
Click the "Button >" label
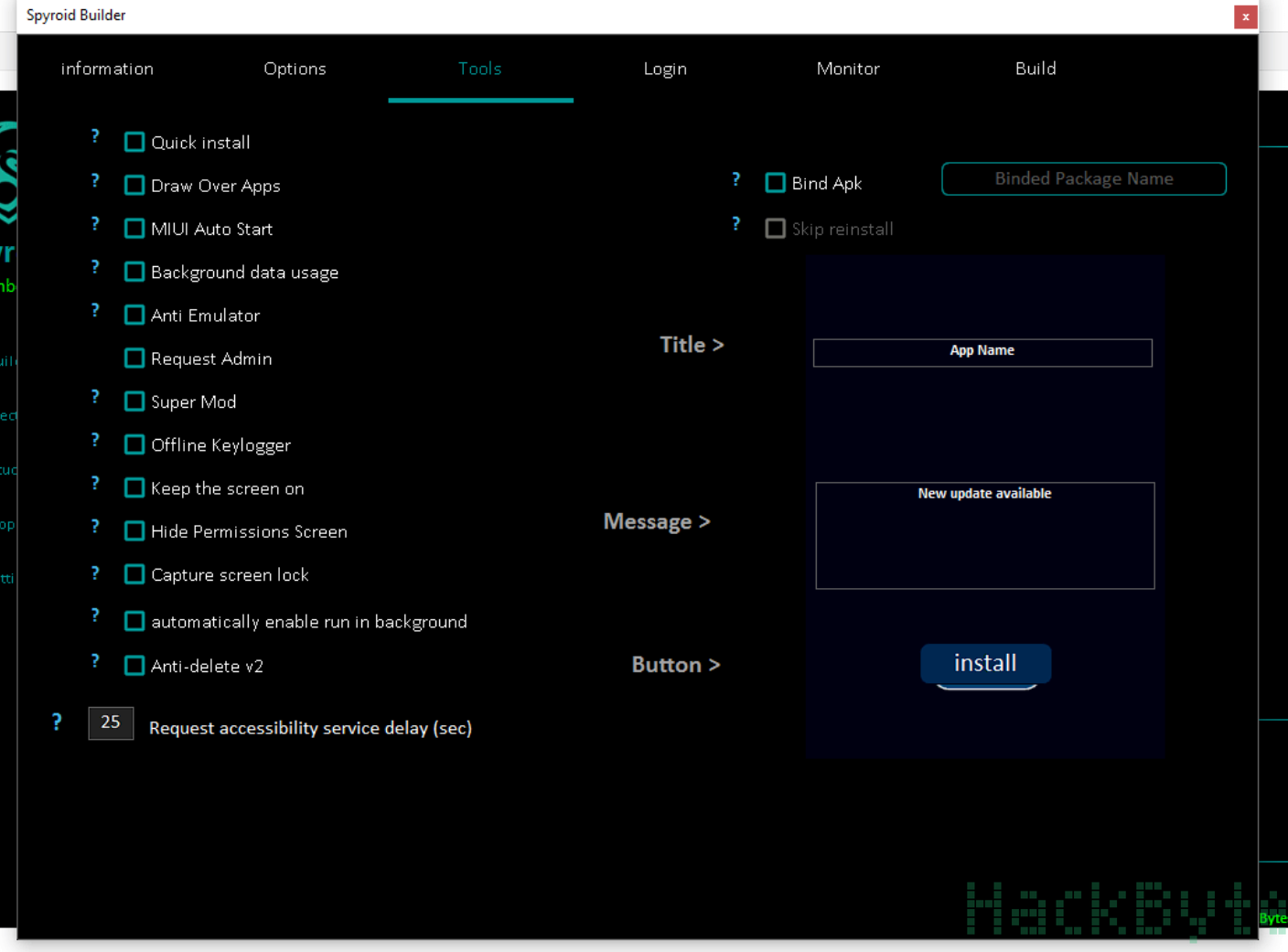tap(676, 665)
